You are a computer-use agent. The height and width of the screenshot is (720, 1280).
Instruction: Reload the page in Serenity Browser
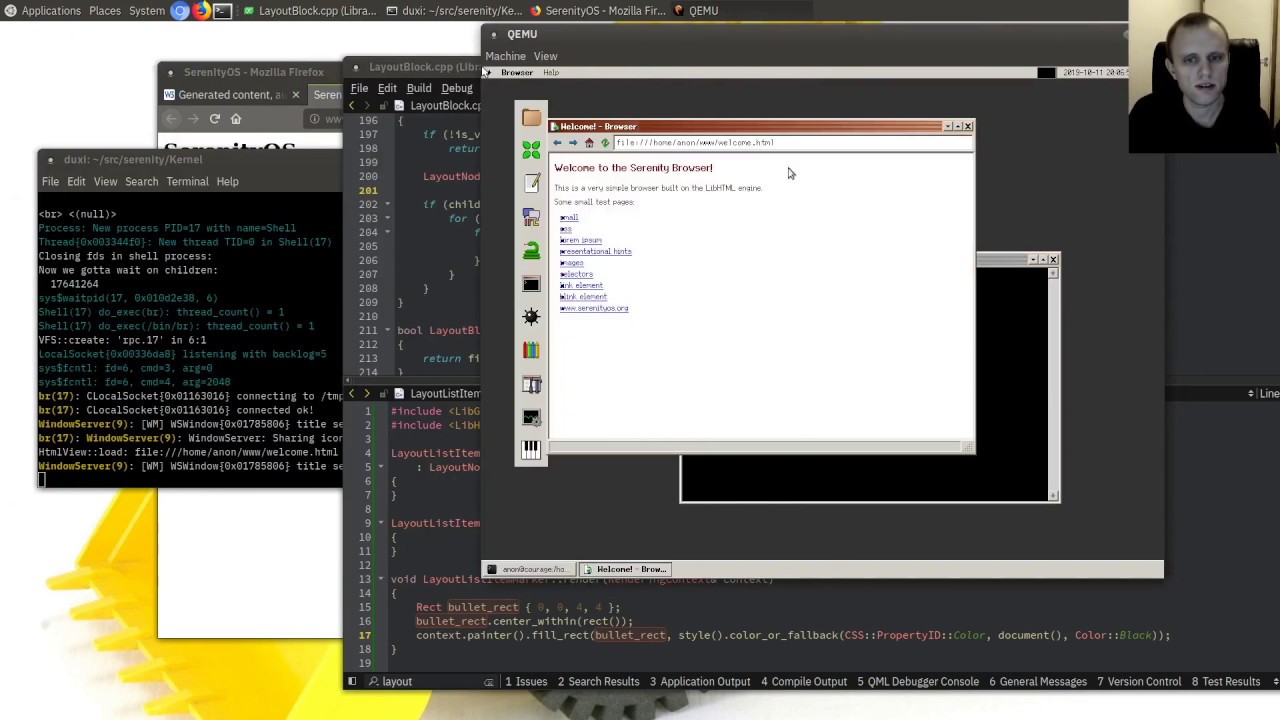pos(605,143)
